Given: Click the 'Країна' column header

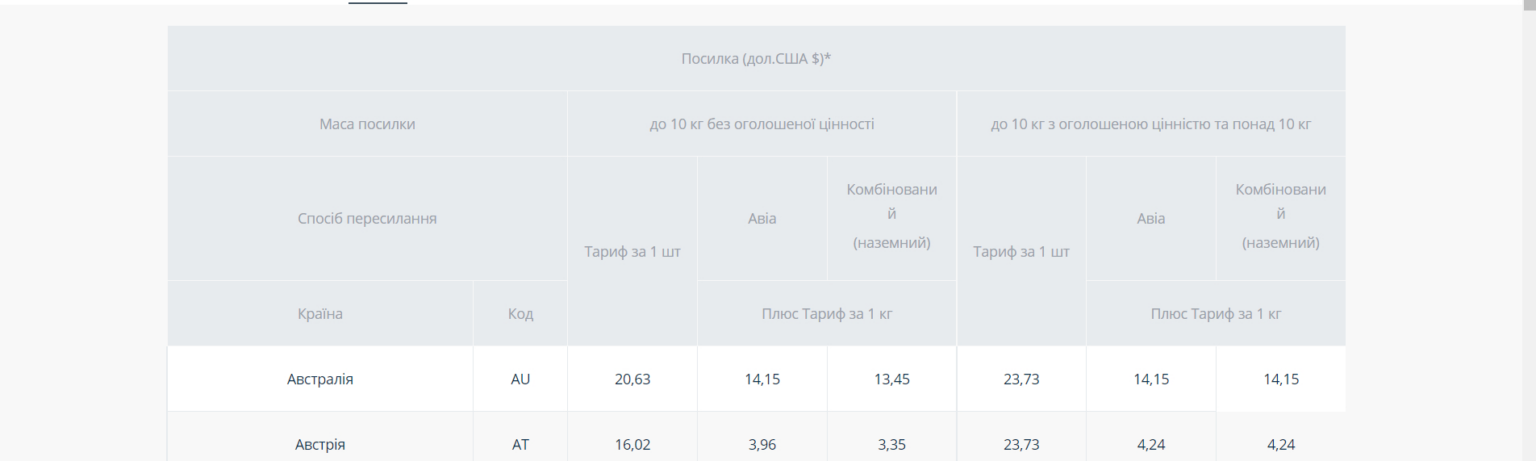Looking at the screenshot, I should [x=320, y=314].
